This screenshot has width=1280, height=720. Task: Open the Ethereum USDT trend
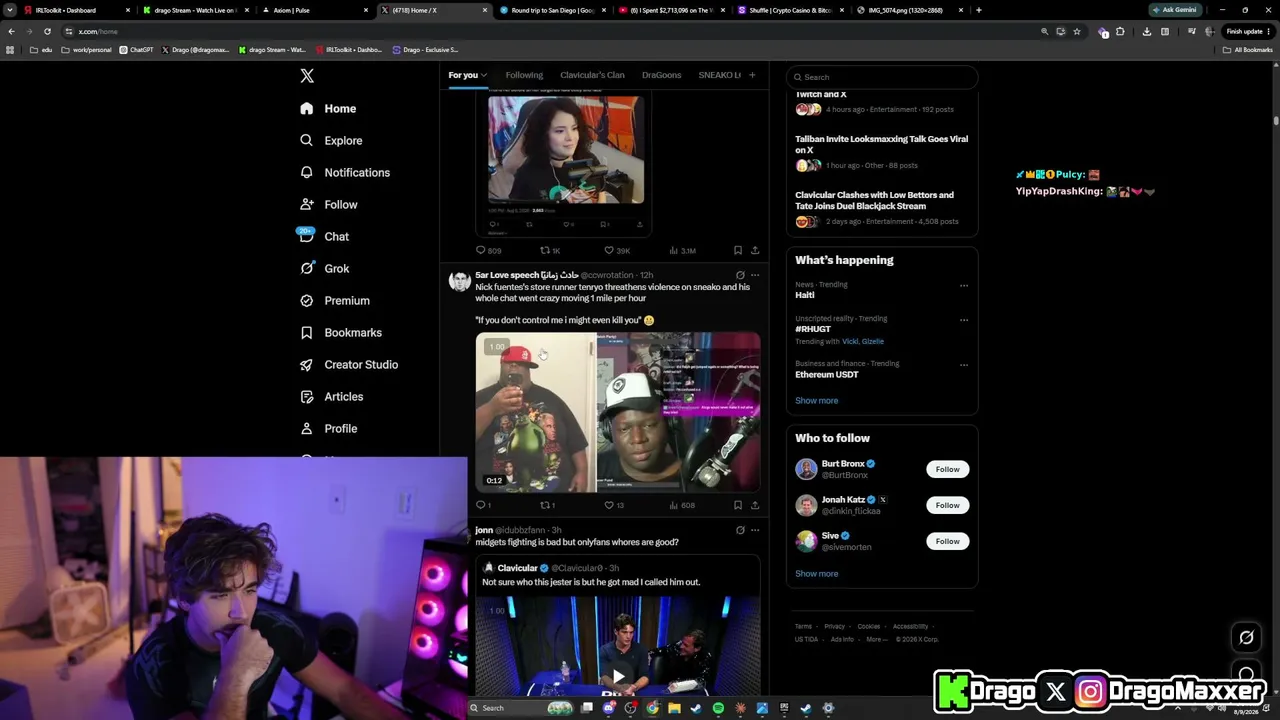tap(827, 374)
